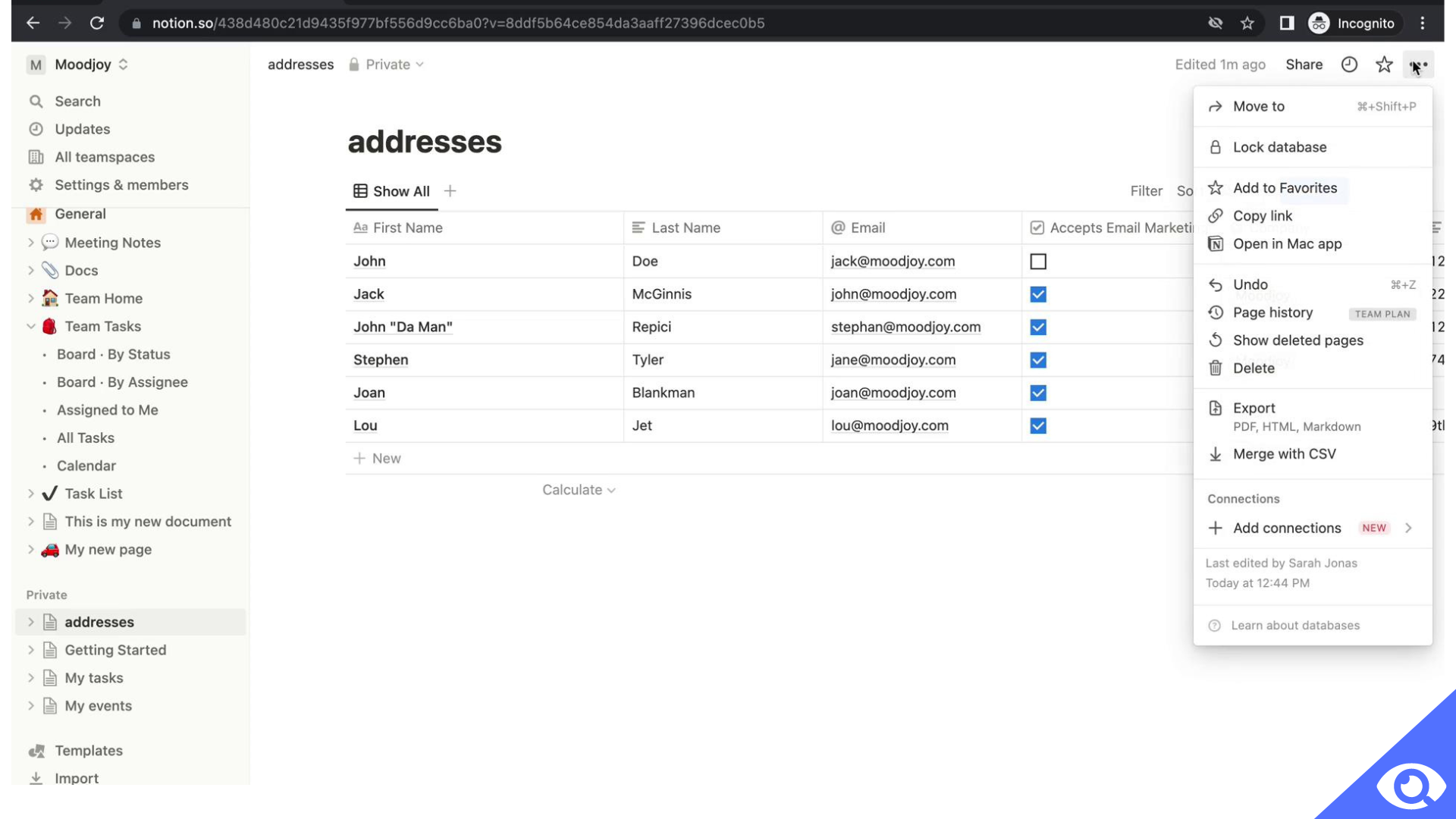
Task: Toggle Accepts Email Marketing for John Doe
Action: 1038,261
